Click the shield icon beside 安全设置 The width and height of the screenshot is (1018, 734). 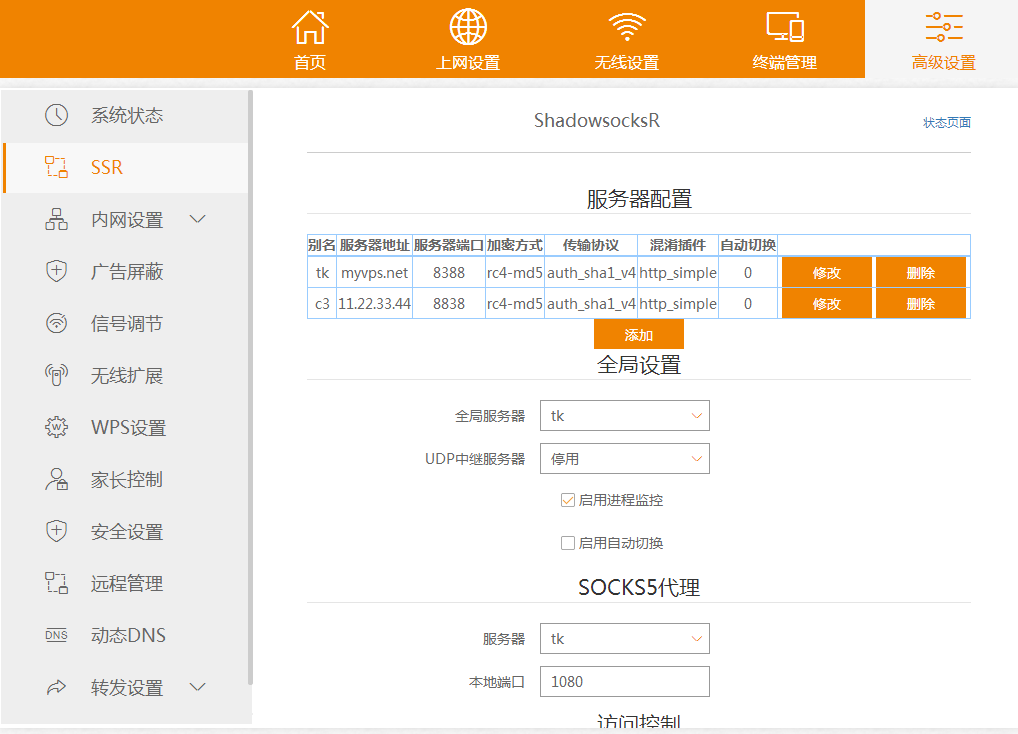(56, 531)
